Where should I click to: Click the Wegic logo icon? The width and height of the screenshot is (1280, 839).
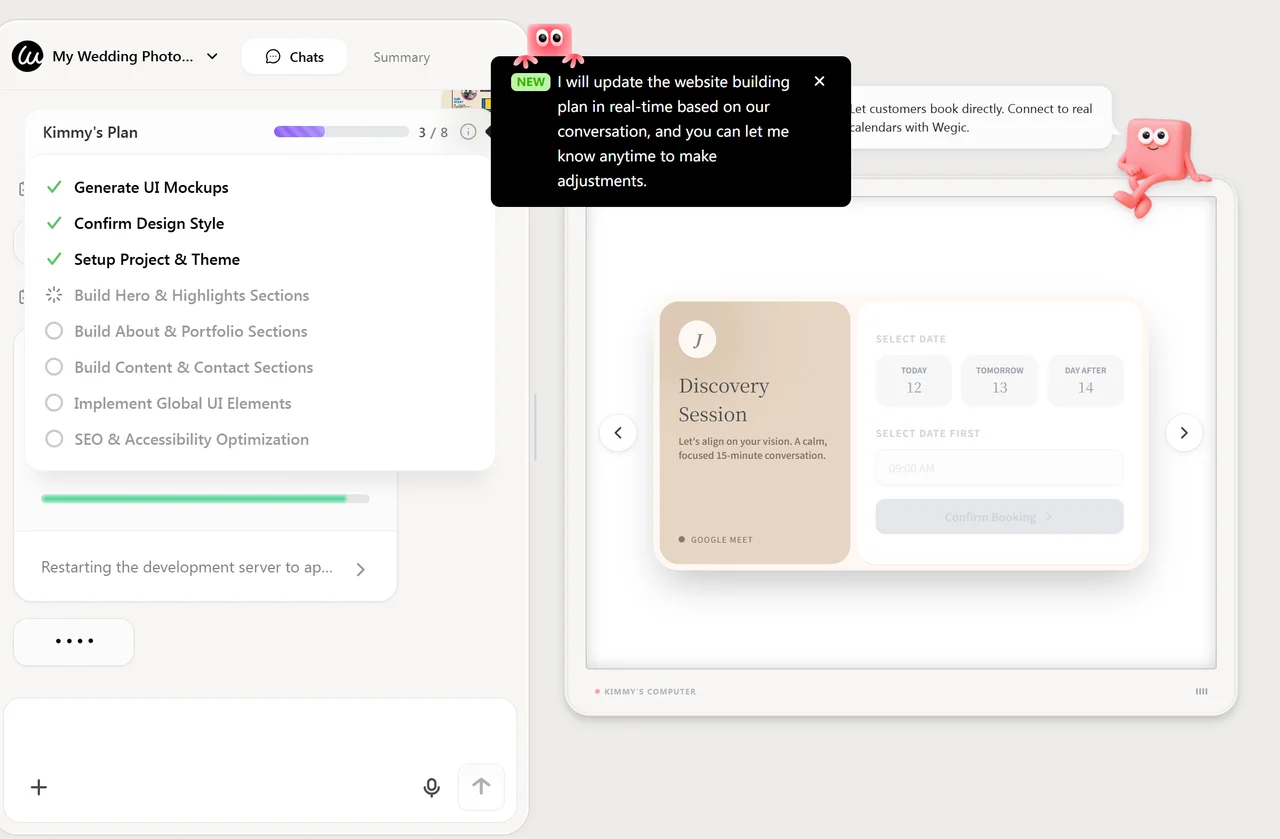(28, 57)
